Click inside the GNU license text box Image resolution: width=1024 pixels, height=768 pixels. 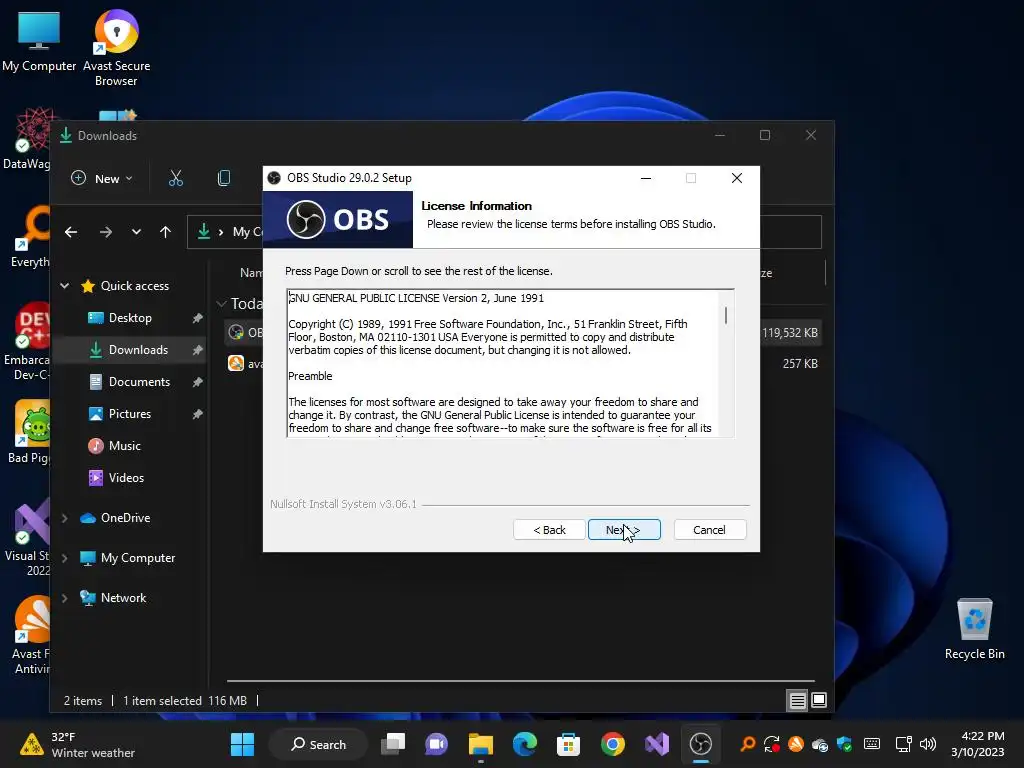click(x=503, y=363)
